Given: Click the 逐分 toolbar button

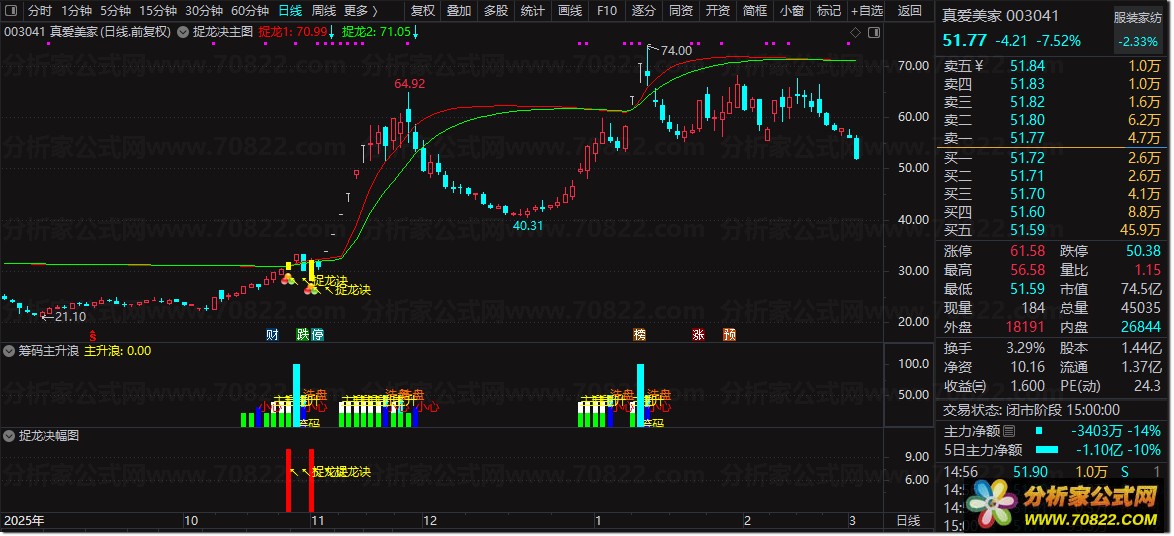Looking at the screenshot, I should pos(643,11).
